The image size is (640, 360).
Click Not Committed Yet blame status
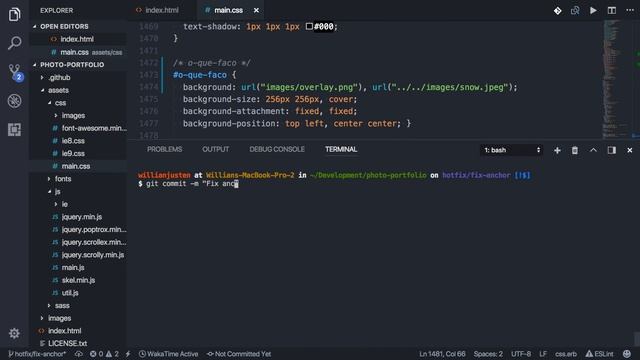click(x=239, y=354)
